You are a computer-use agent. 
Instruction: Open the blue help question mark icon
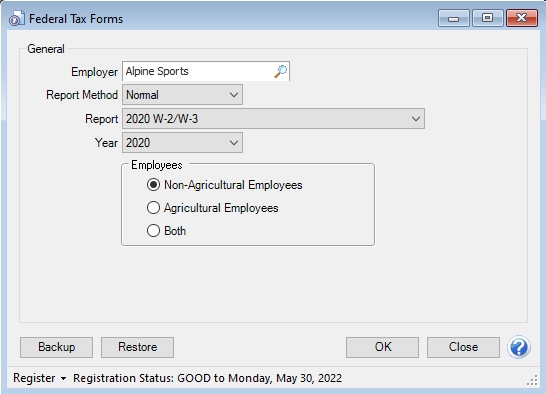click(x=518, y=347)
